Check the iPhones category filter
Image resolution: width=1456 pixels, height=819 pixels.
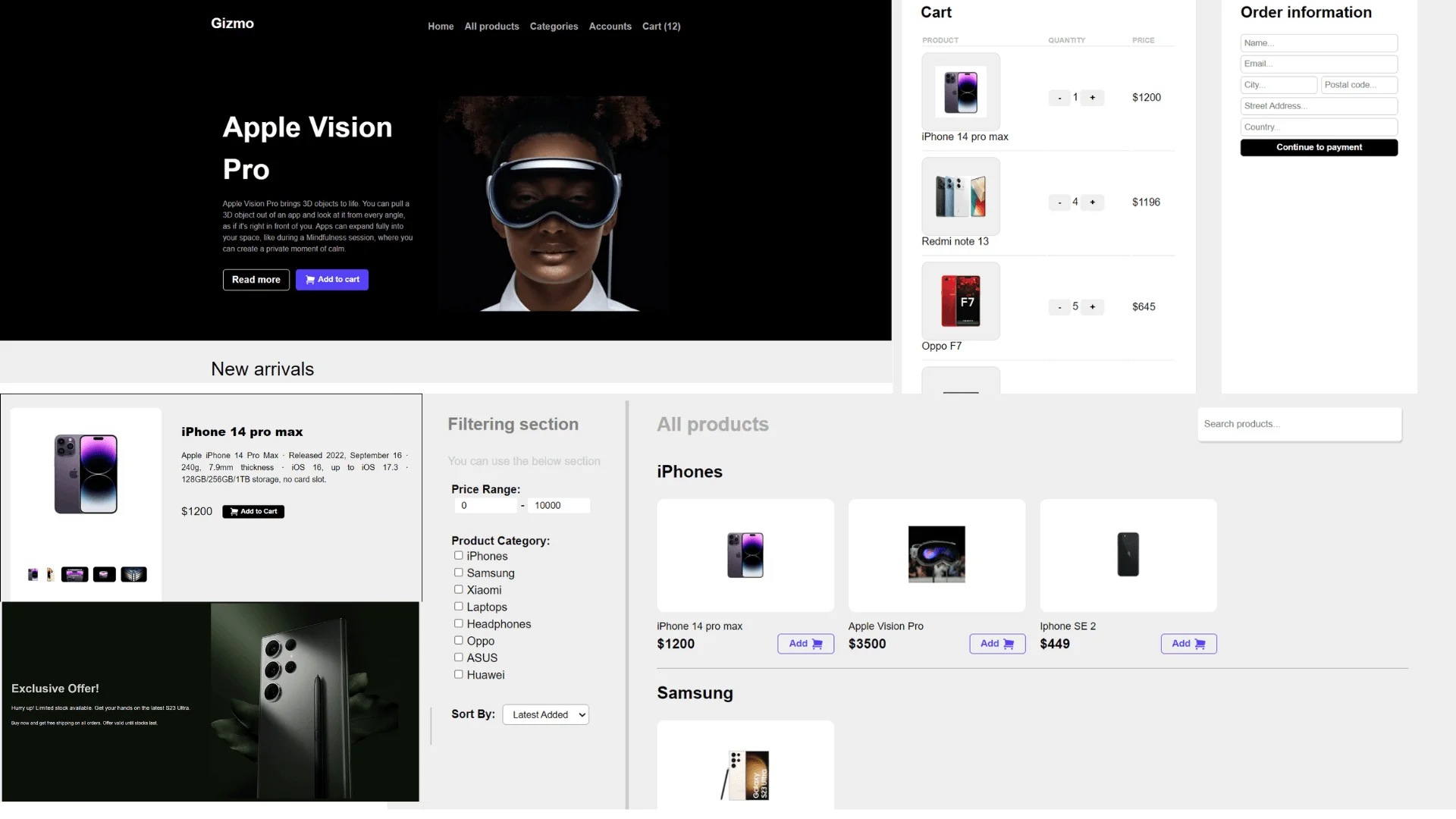tap(458, 556)
